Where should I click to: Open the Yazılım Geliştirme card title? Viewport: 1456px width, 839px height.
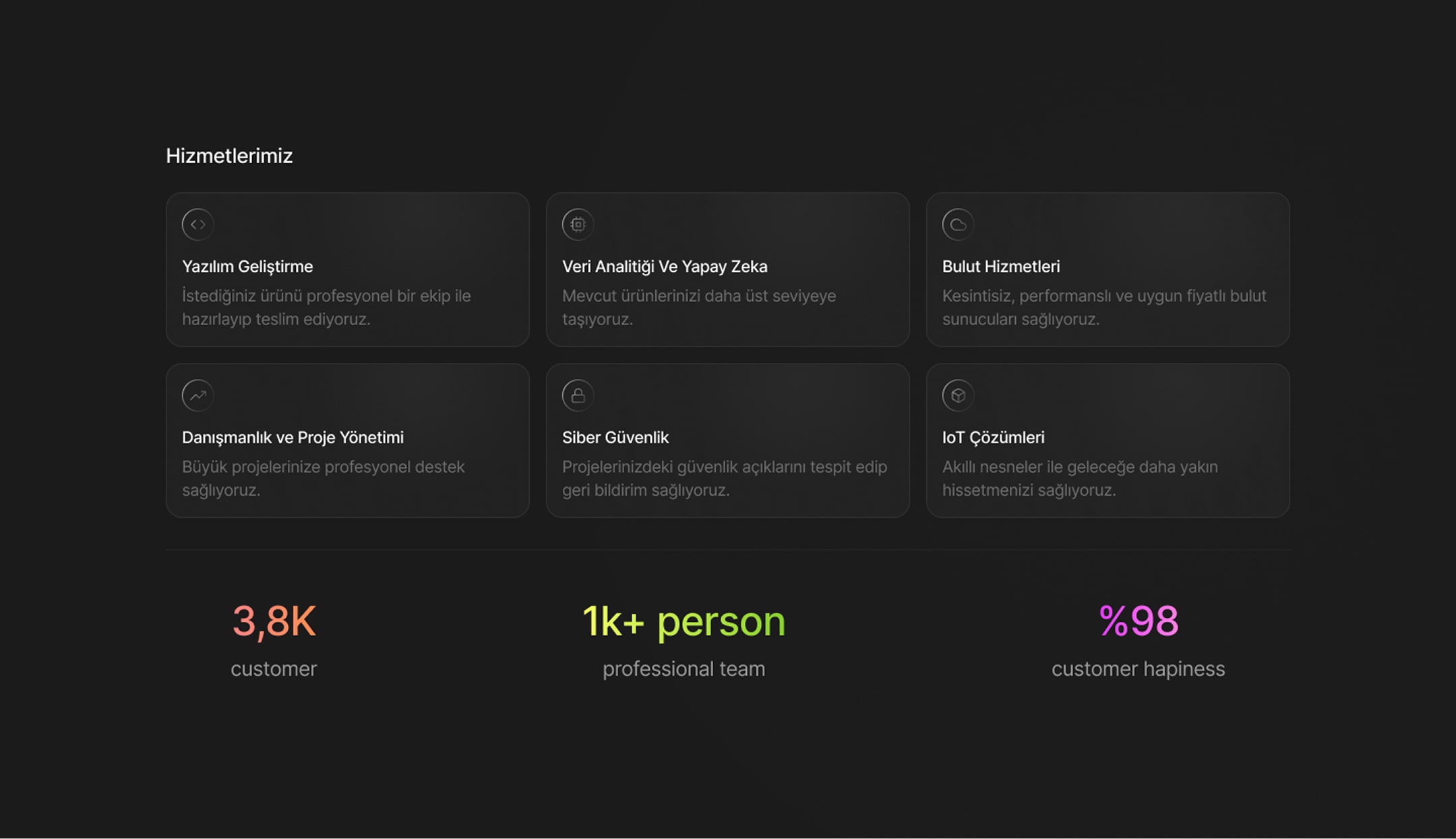click(x=247, y=266)
